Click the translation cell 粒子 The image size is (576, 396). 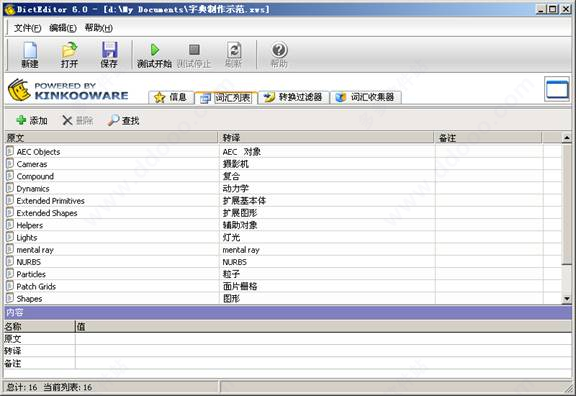pos(231,274)
